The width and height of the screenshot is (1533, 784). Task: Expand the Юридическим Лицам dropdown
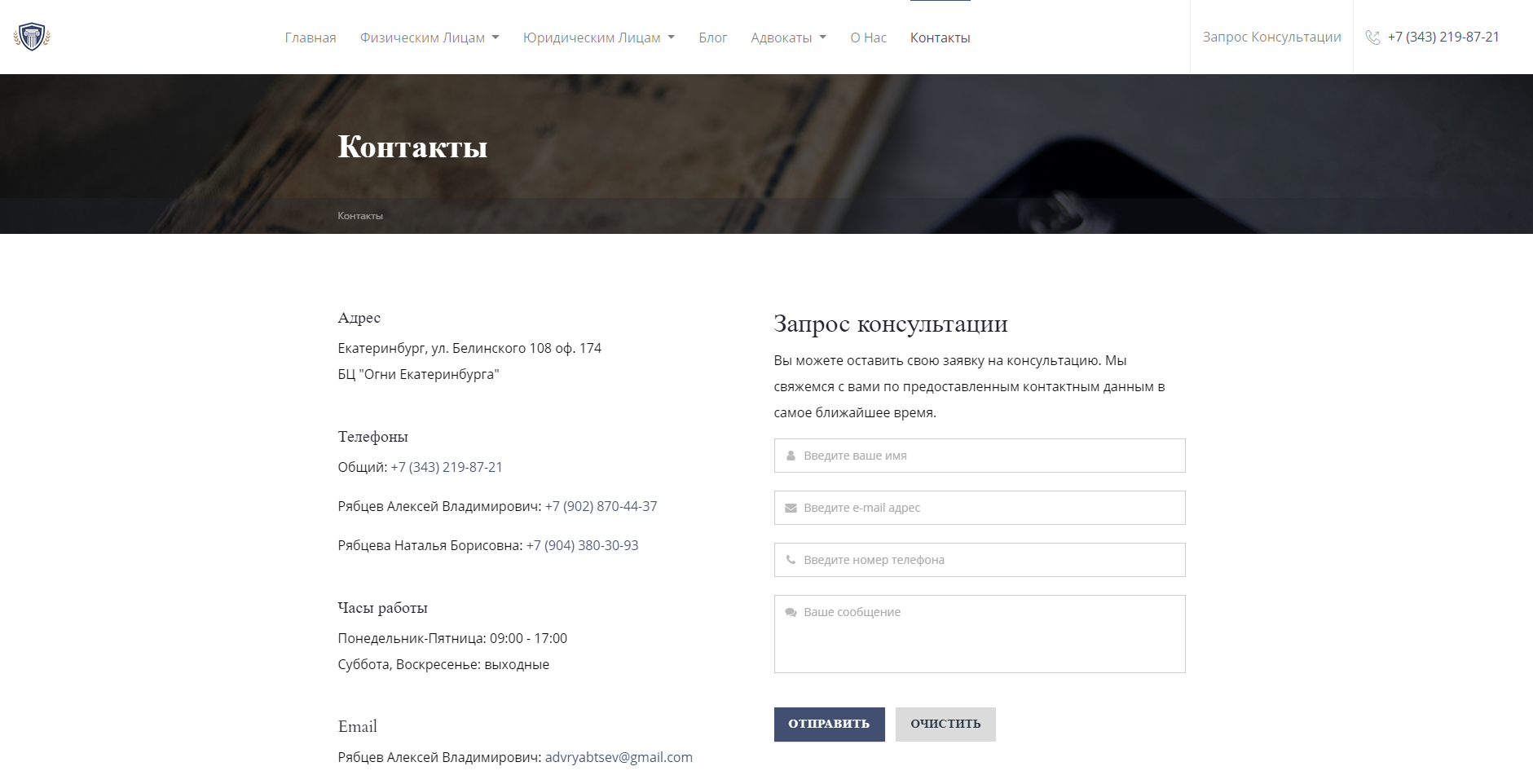click(x=599, y=37)
